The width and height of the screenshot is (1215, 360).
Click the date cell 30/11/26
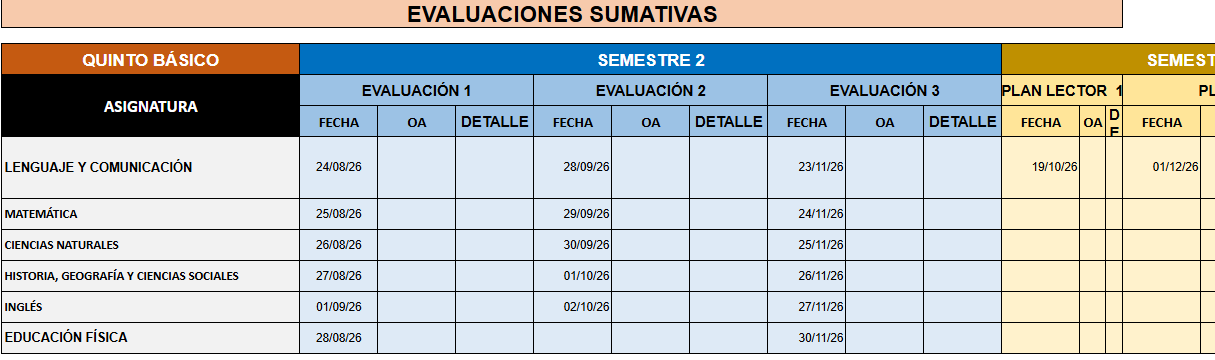pyautogui.click(x=807, y=338)
